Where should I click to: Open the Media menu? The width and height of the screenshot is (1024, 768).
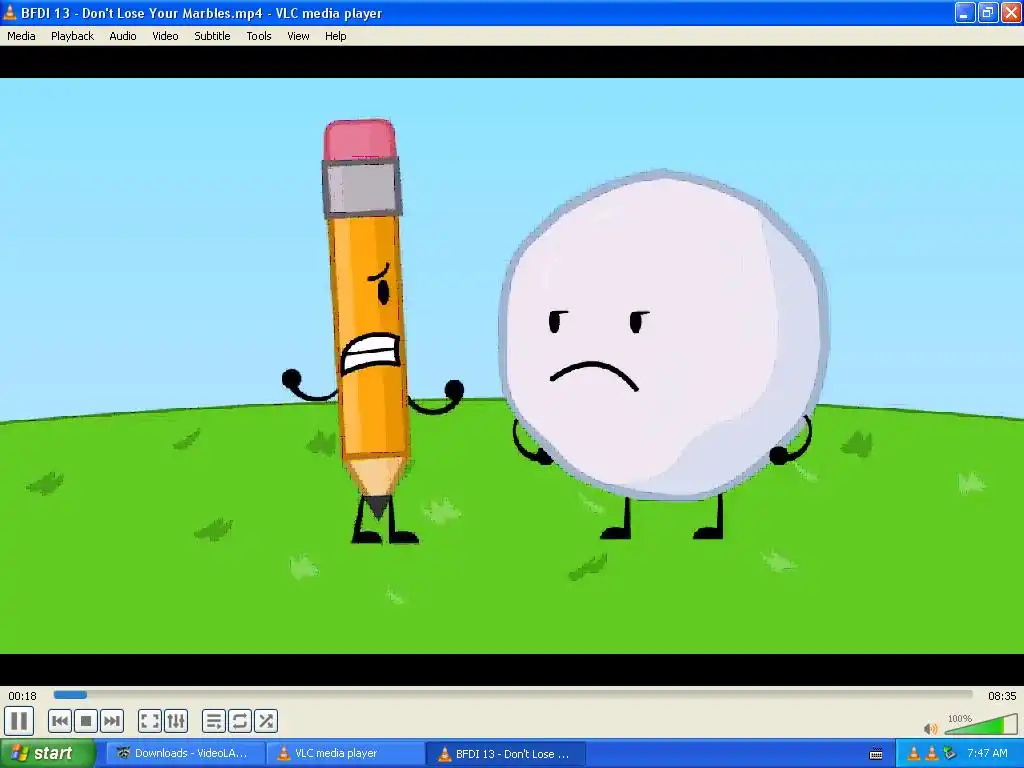[21, 36]
